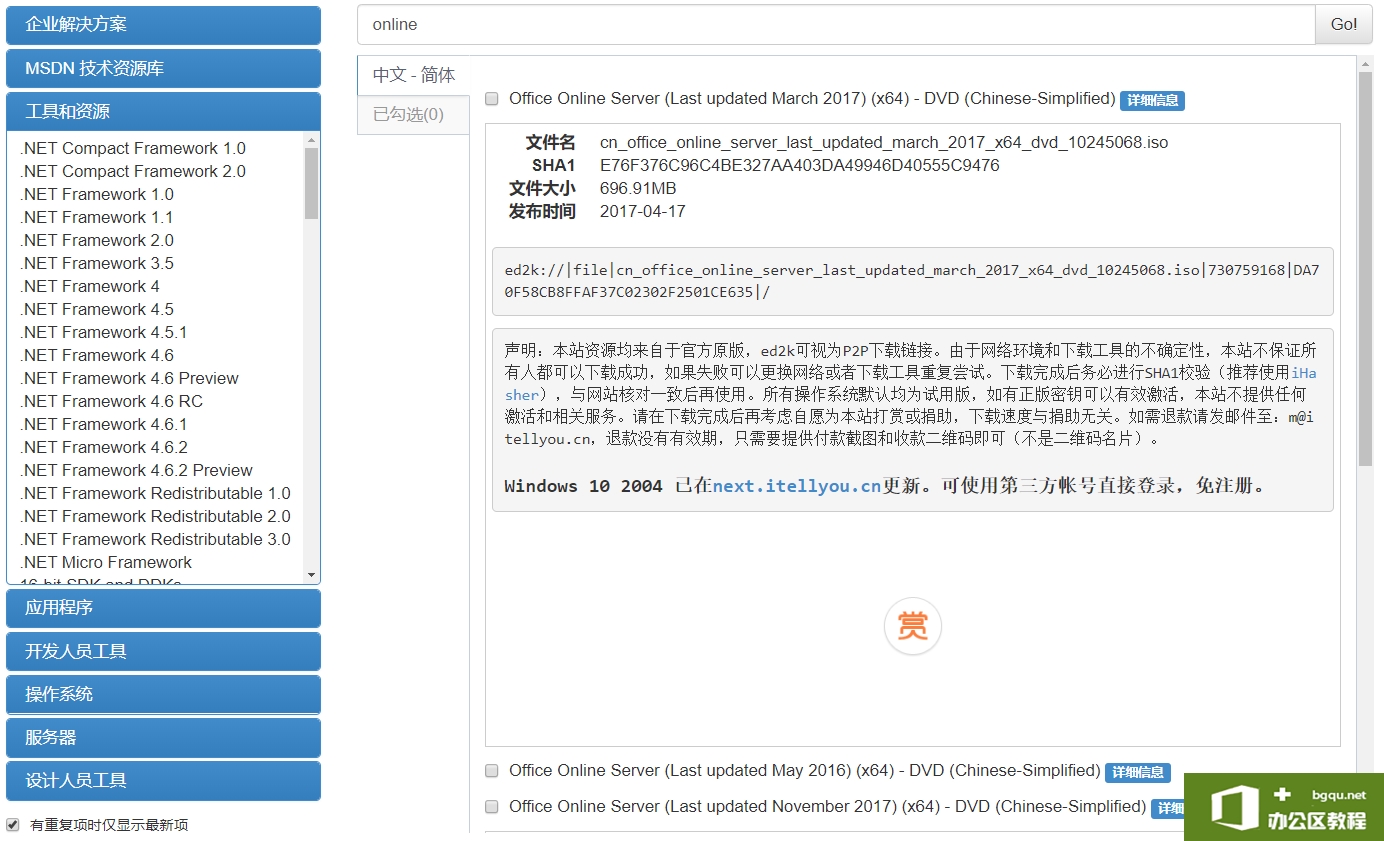Select .NET Compact Framework 1.0
Viewport: 1384px width, 841px height.
[132, 148]
